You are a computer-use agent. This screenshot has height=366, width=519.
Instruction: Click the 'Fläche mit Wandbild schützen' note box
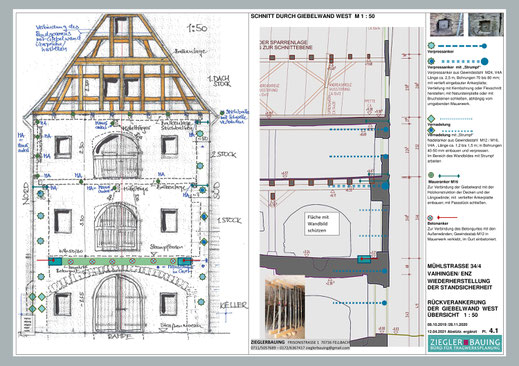(x=322, y=224)
